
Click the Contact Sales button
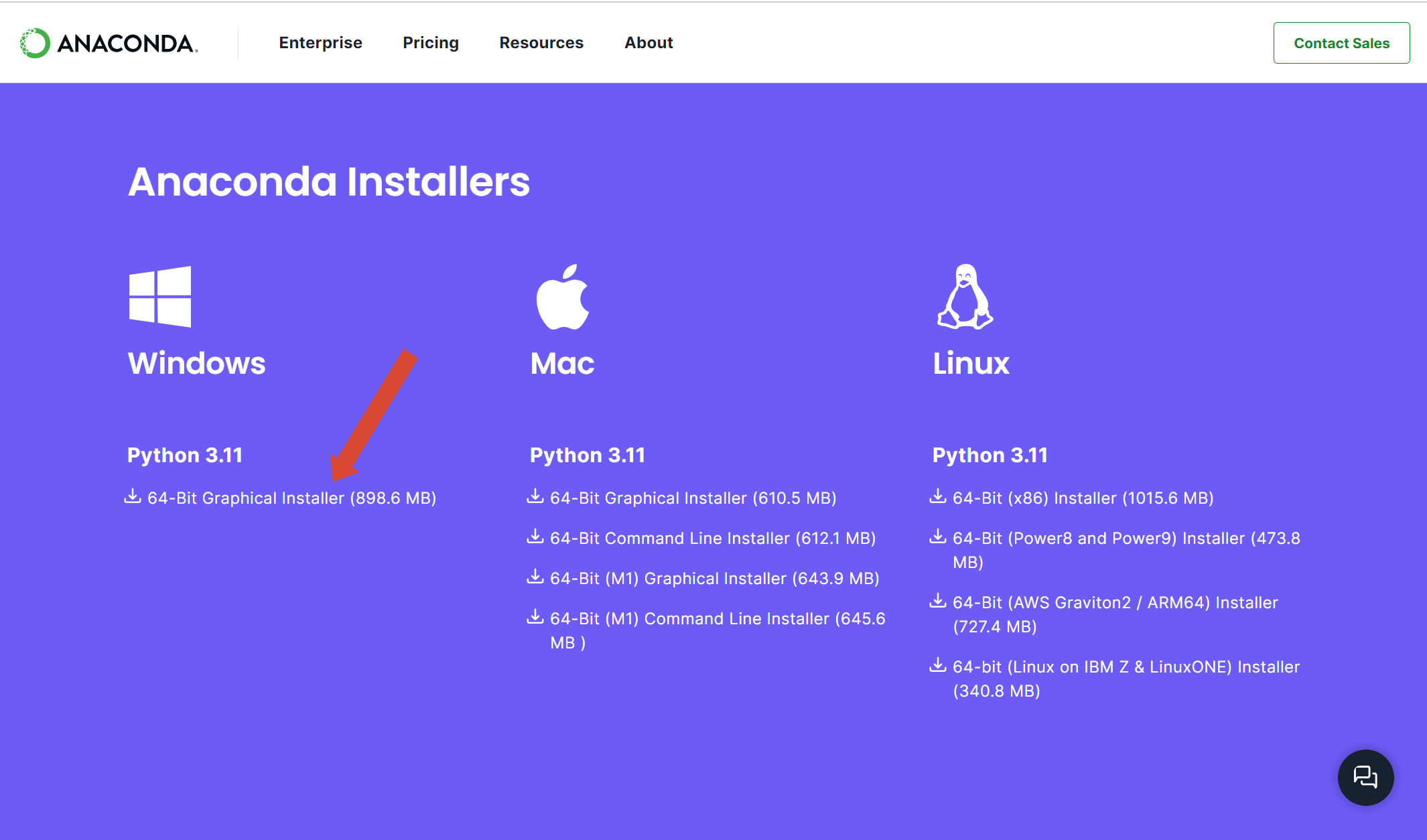pyautogui.click(x=1341, y=42)
